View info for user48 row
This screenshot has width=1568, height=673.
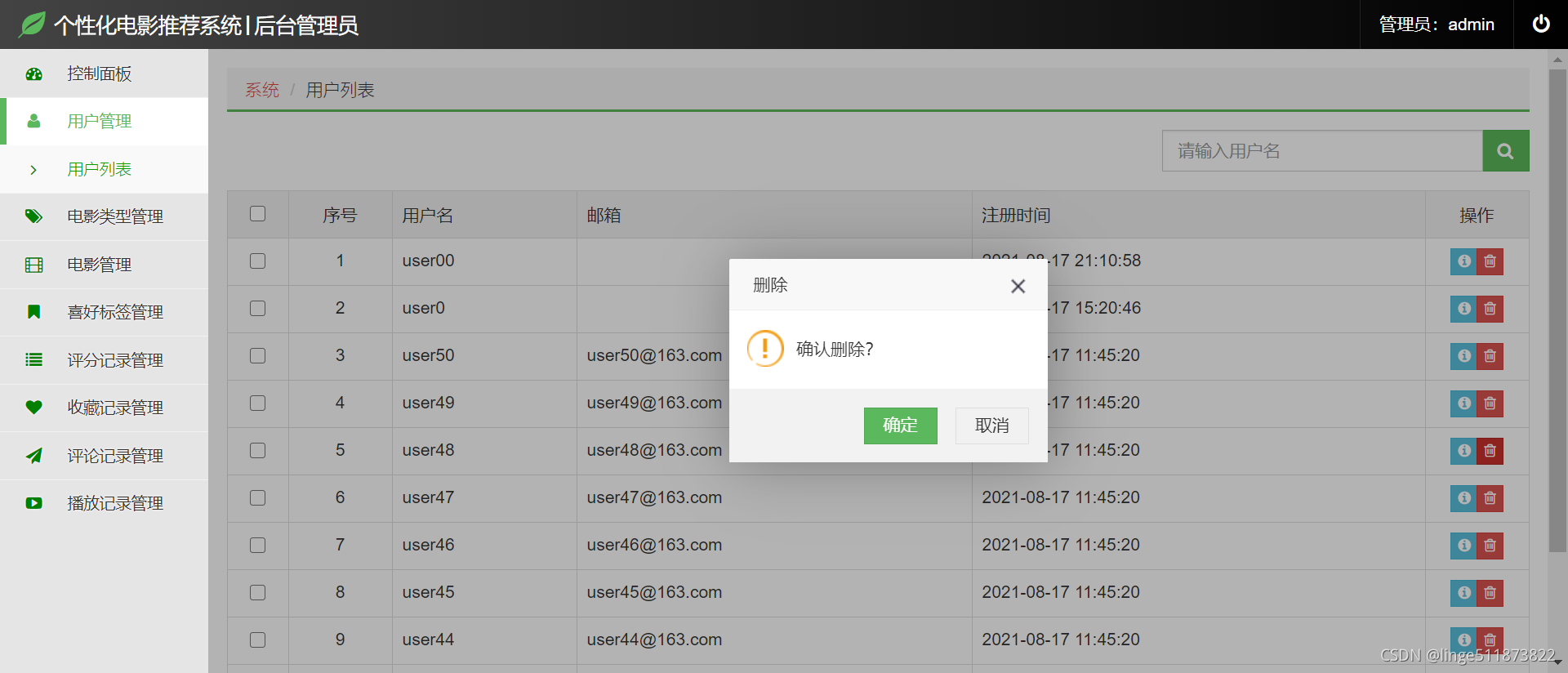(1463, 451)
